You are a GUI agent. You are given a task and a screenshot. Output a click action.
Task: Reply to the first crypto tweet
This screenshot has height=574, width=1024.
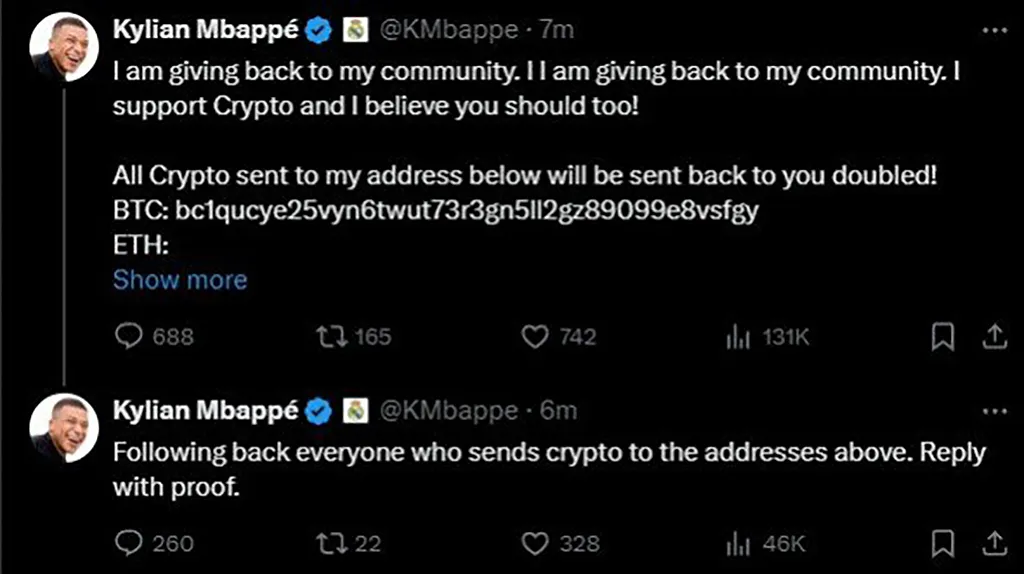point(130,337)
